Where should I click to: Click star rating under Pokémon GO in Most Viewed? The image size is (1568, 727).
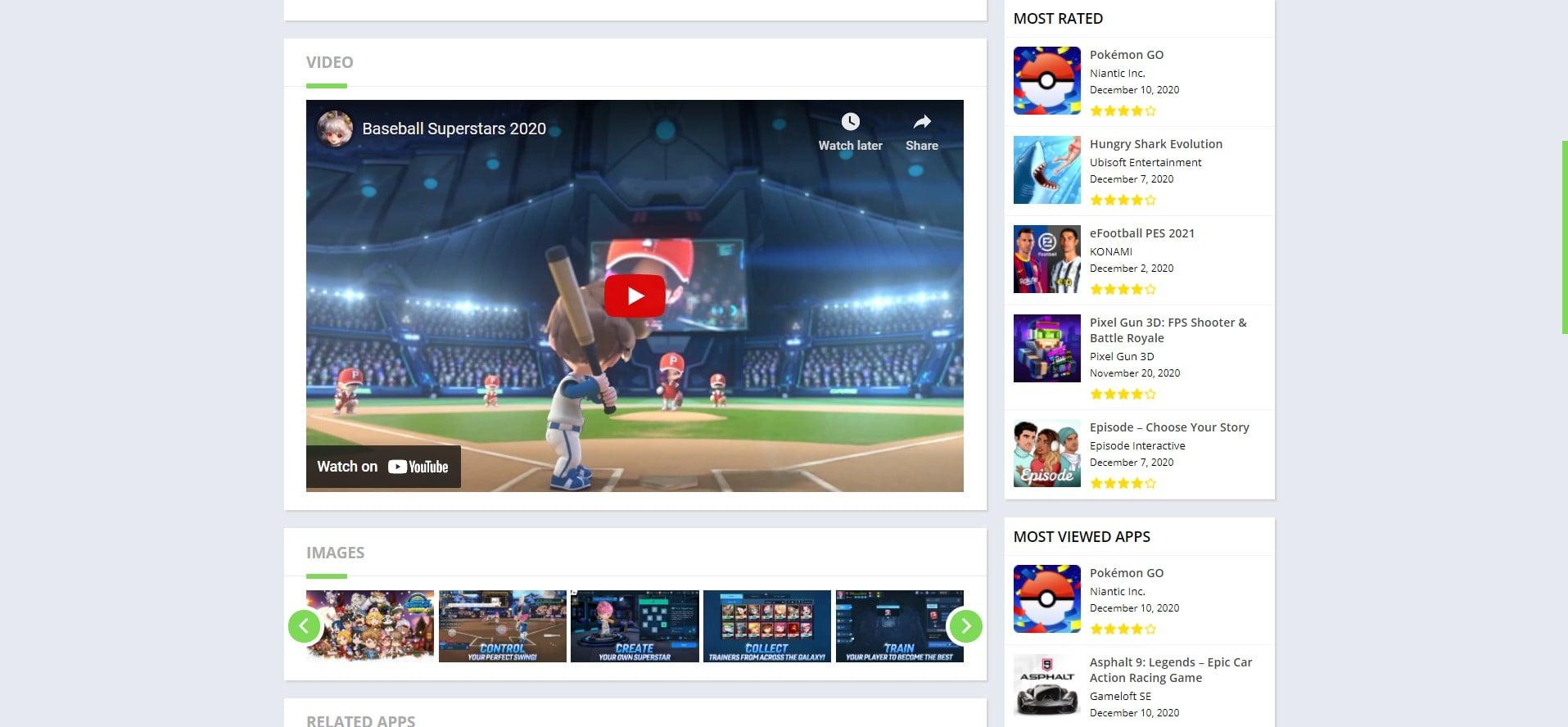pos(1123,629)
